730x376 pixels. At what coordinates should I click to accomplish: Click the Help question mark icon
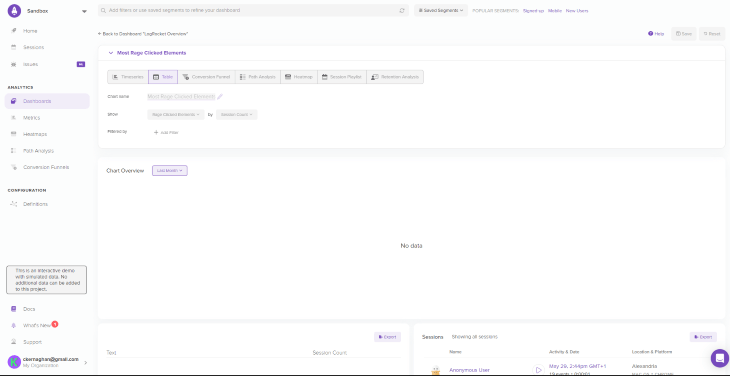coord(650,34)
